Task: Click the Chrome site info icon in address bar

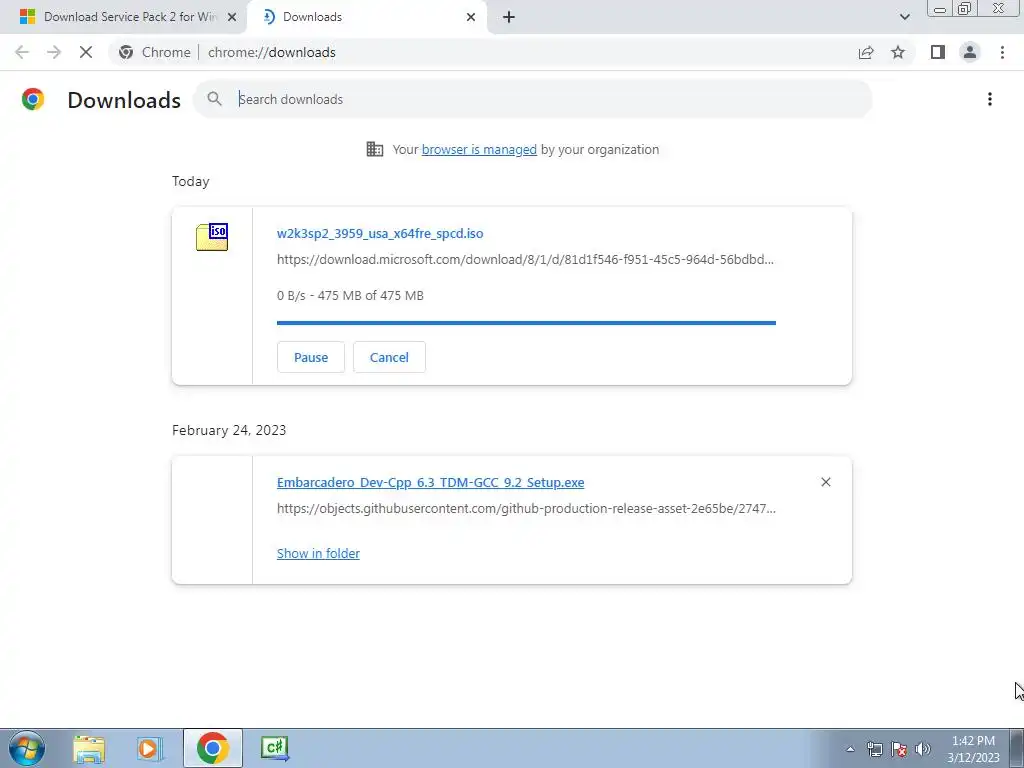Action: 126,52
